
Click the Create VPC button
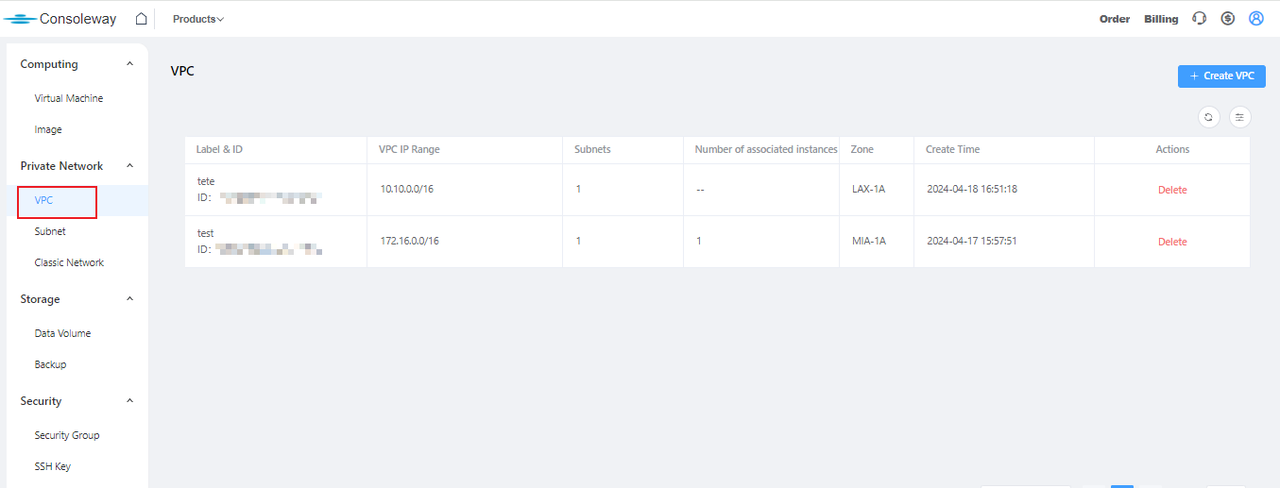click(1221, 76)
